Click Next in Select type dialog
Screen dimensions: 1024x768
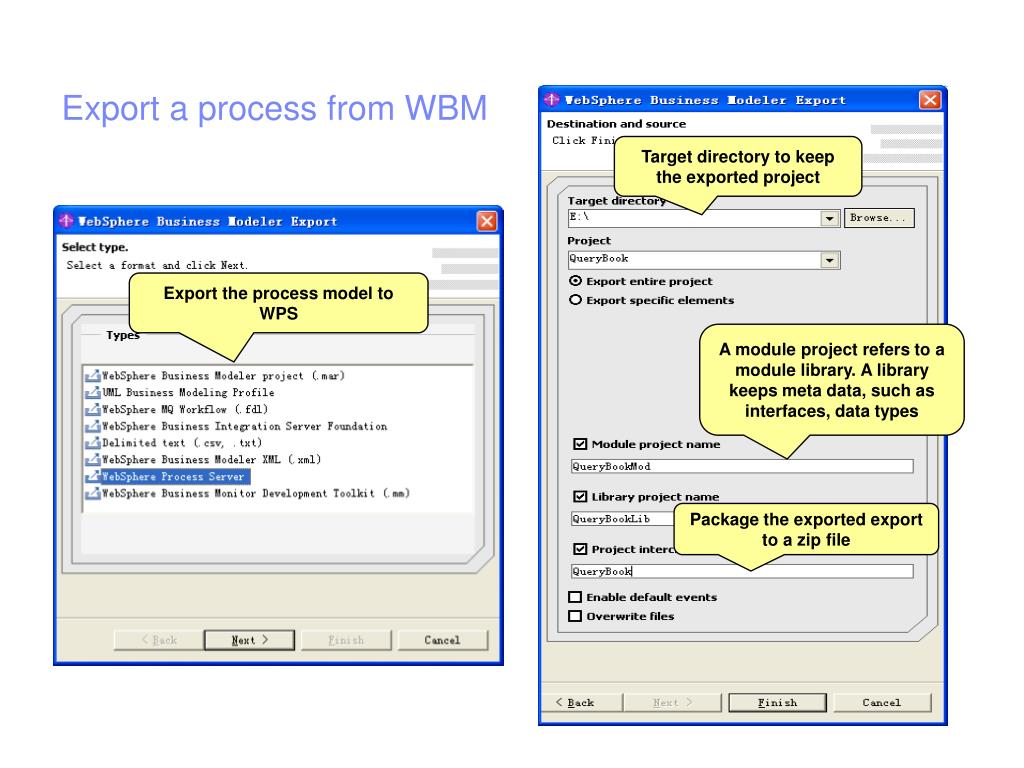249,640
